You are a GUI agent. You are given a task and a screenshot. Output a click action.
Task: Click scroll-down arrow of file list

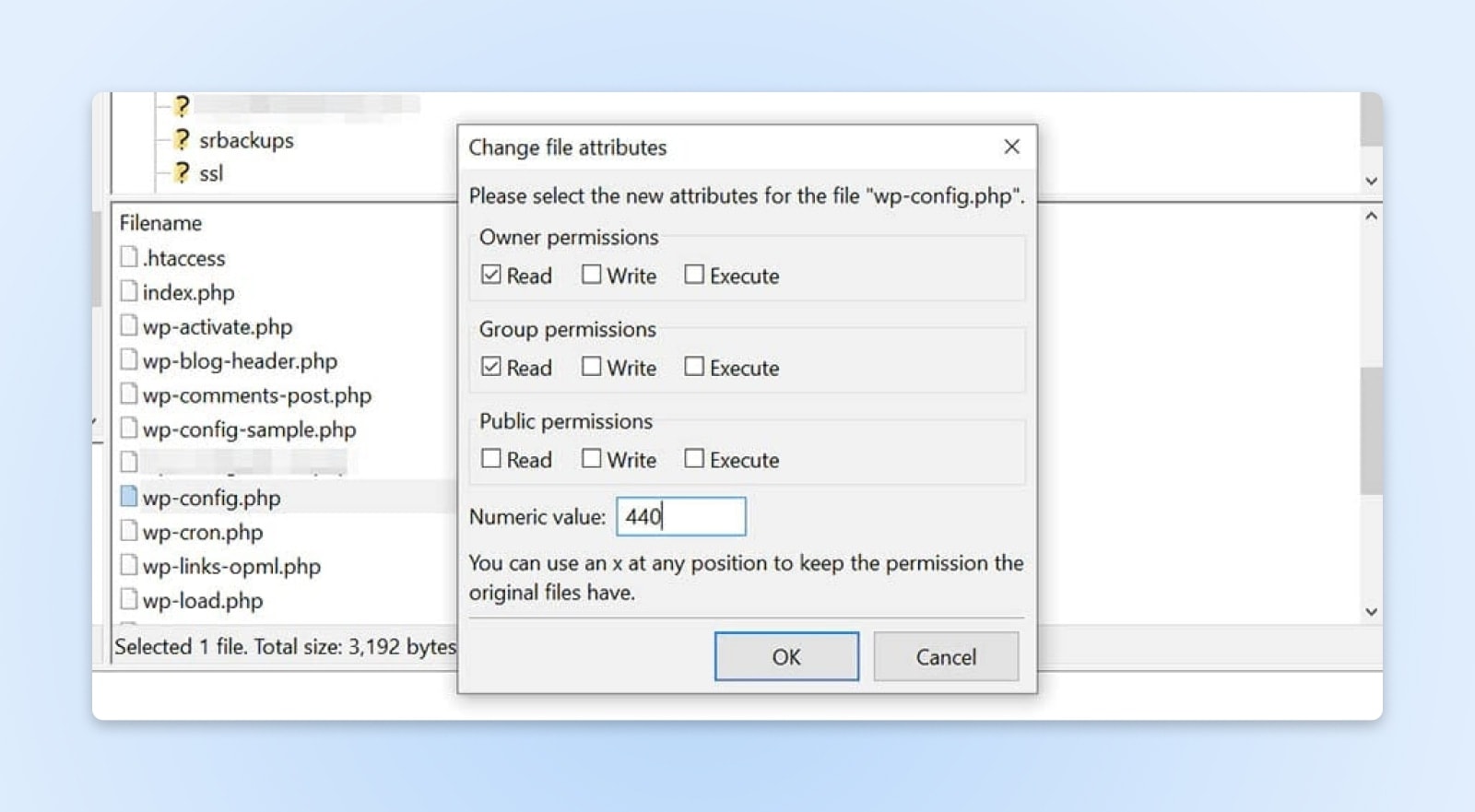pyautogui.click(x=1371, y=612)
